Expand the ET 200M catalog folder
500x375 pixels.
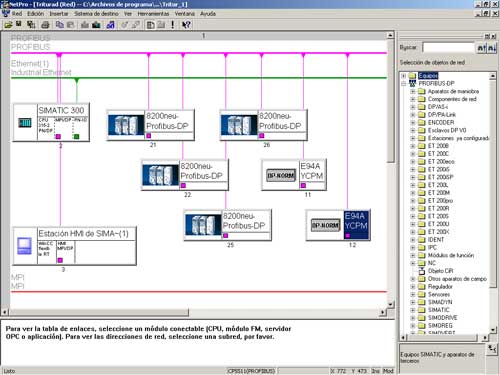click(413, 193)
